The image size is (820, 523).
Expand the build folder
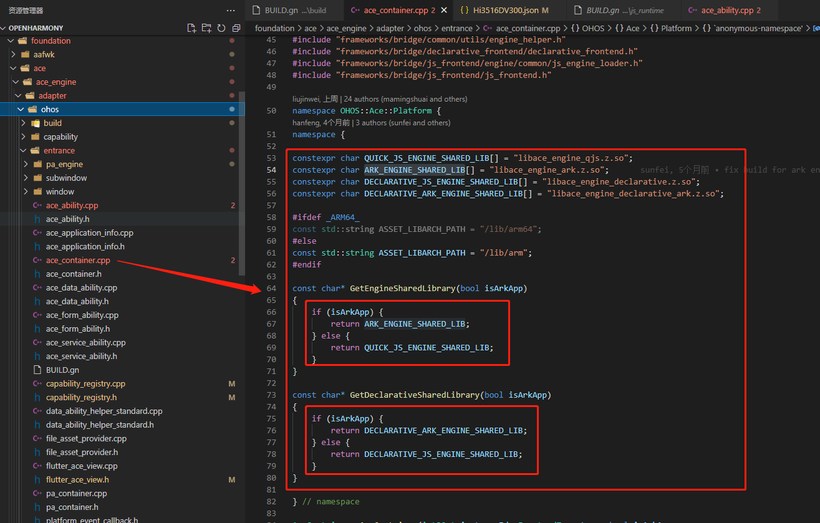click(24, 123)
